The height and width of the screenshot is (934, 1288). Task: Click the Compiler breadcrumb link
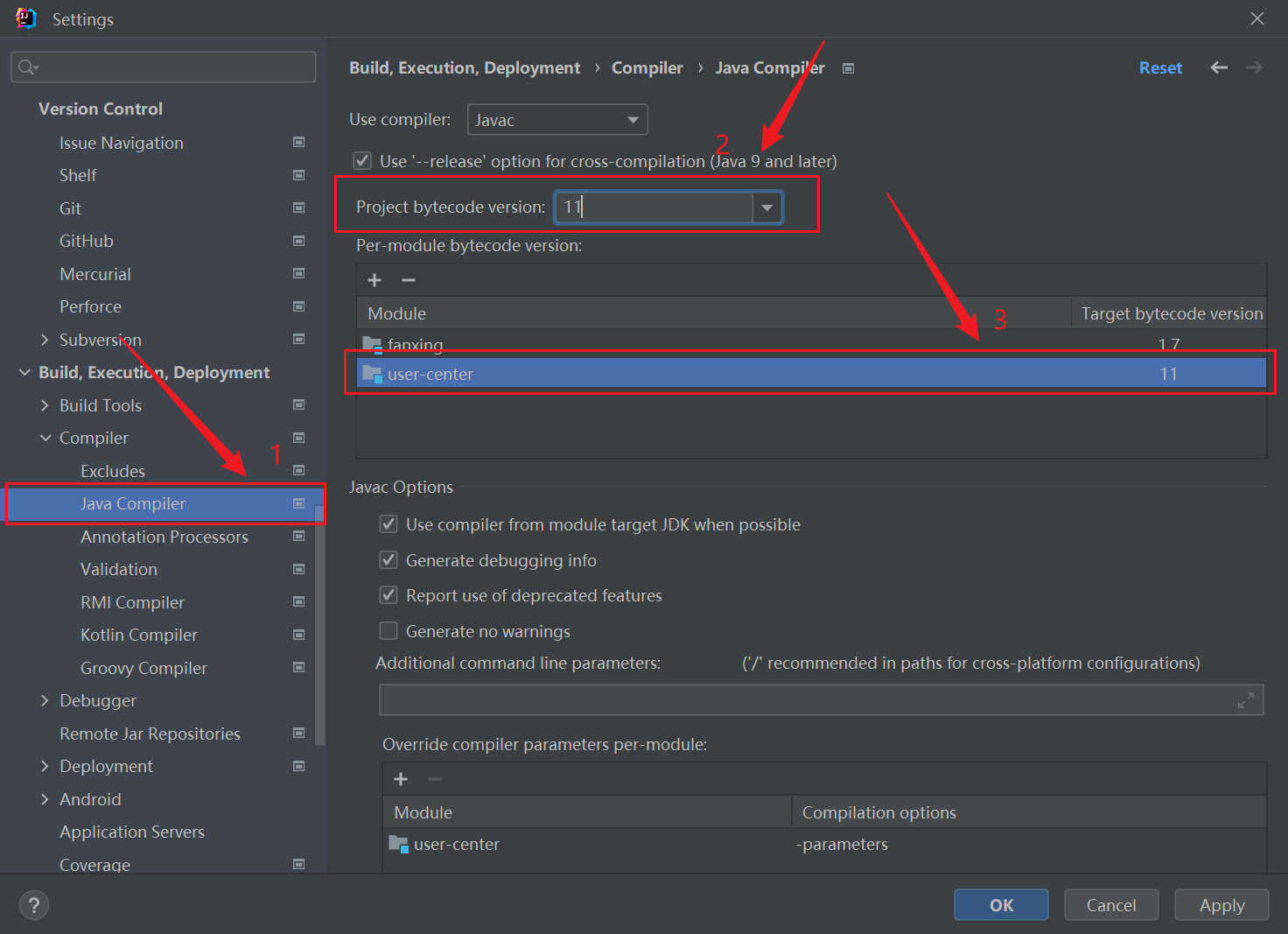coord(647,67)
